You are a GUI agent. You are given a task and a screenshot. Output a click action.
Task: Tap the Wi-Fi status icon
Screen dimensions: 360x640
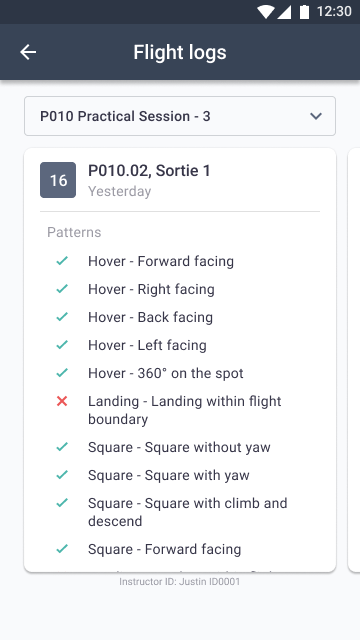coord(265,12)
